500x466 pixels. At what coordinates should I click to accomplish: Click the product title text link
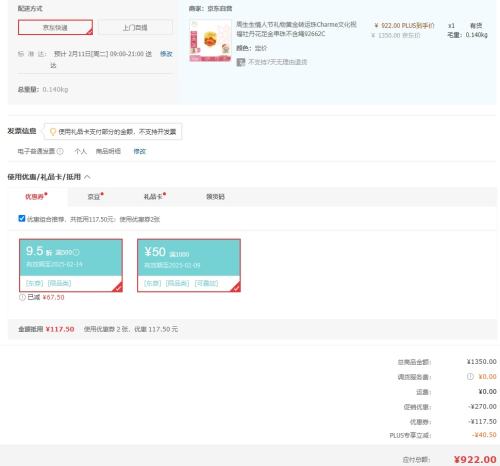tap(296, 29)
